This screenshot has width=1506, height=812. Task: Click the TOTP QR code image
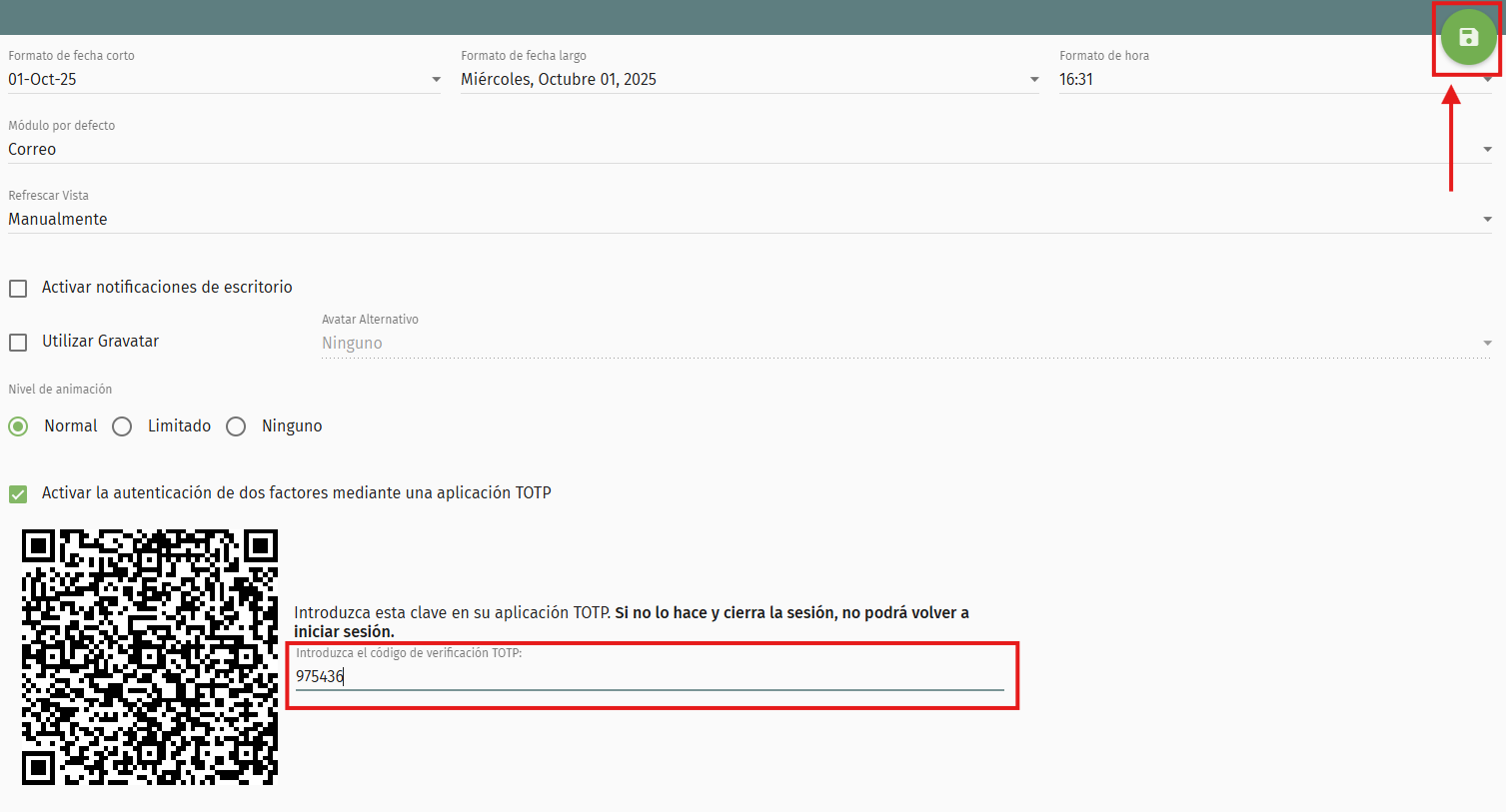point(150,657)
